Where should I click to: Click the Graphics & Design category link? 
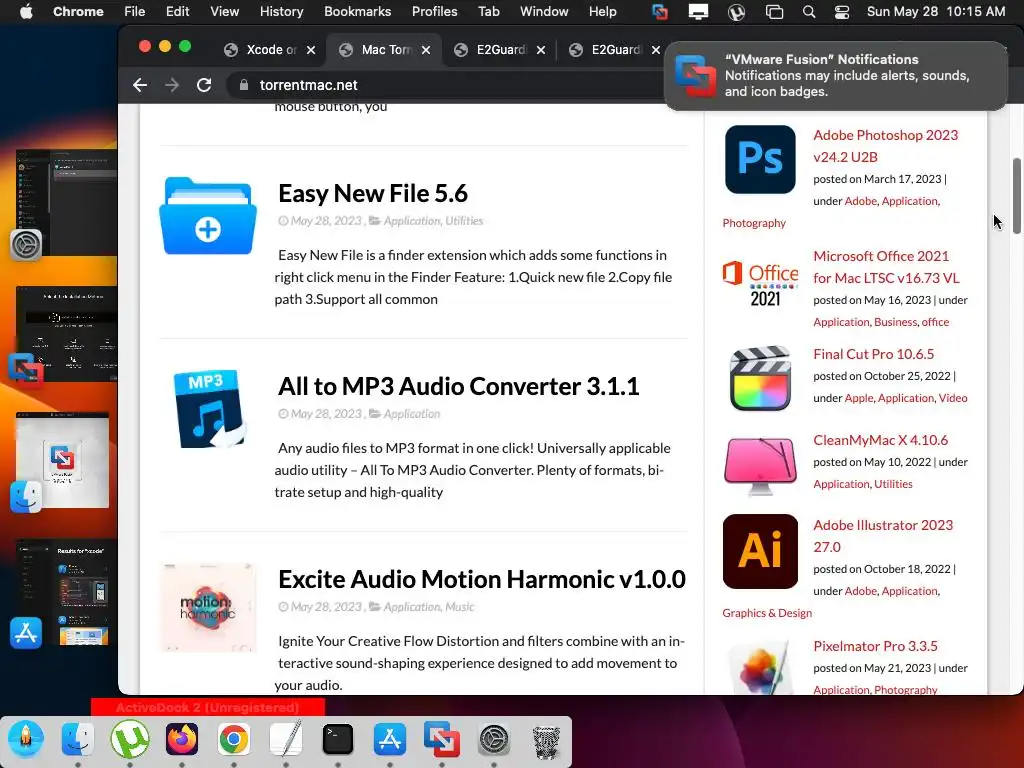(767, 613)
